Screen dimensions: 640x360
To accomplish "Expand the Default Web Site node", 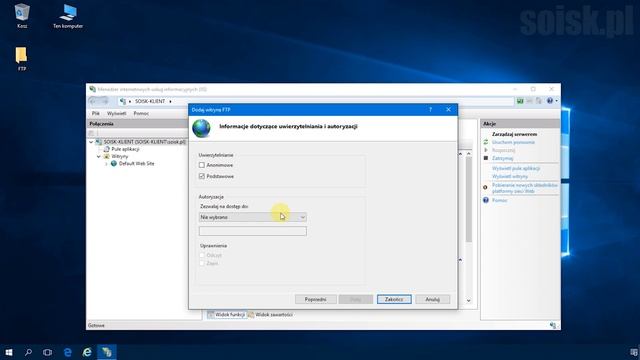I will [106, 164].
